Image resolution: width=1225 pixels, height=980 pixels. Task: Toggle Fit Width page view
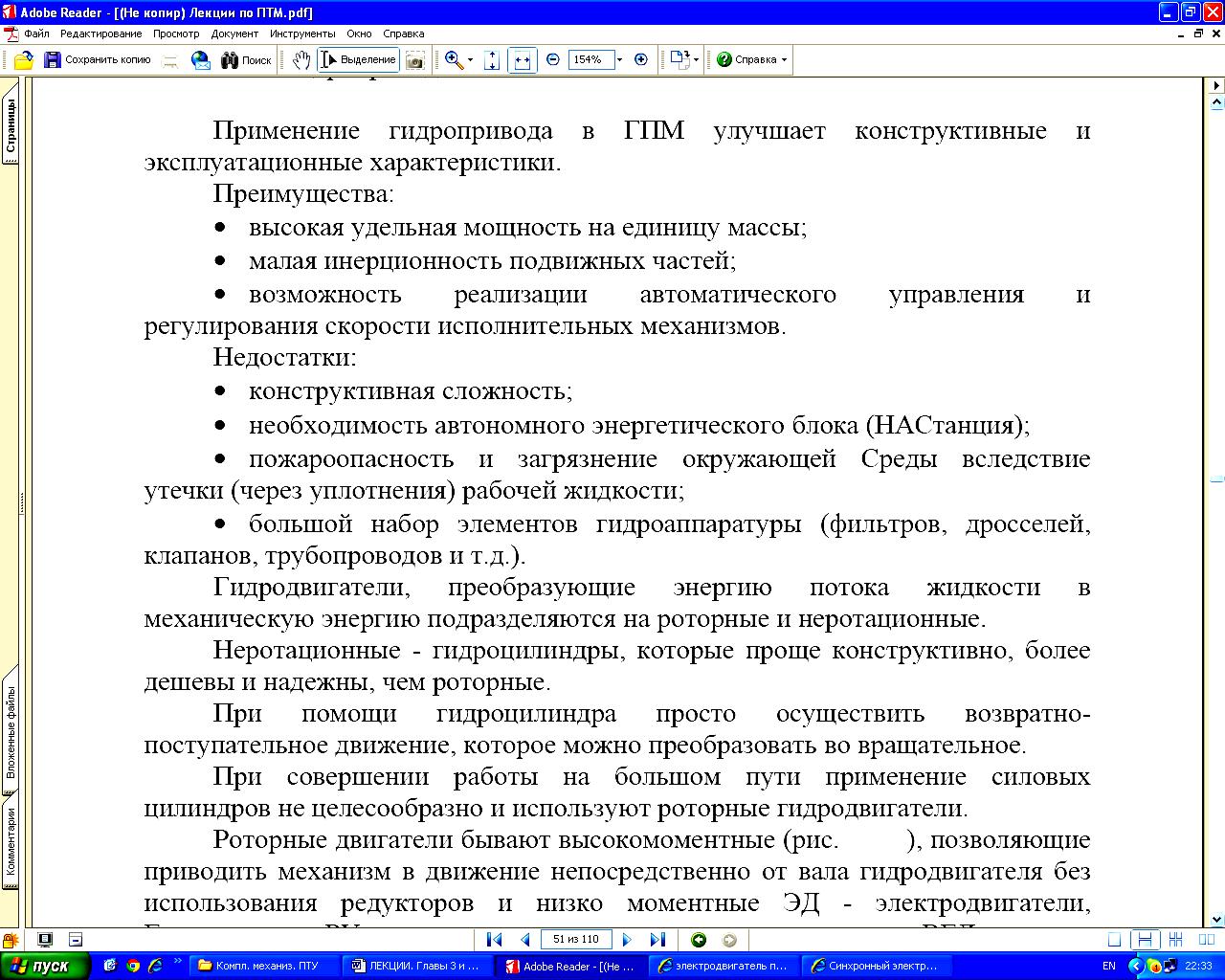(x=523, y=59)
